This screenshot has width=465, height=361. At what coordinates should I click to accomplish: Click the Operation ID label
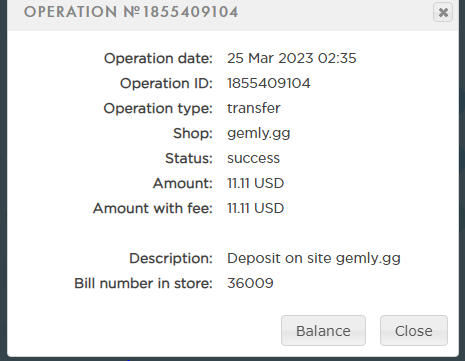coord(166,83)
